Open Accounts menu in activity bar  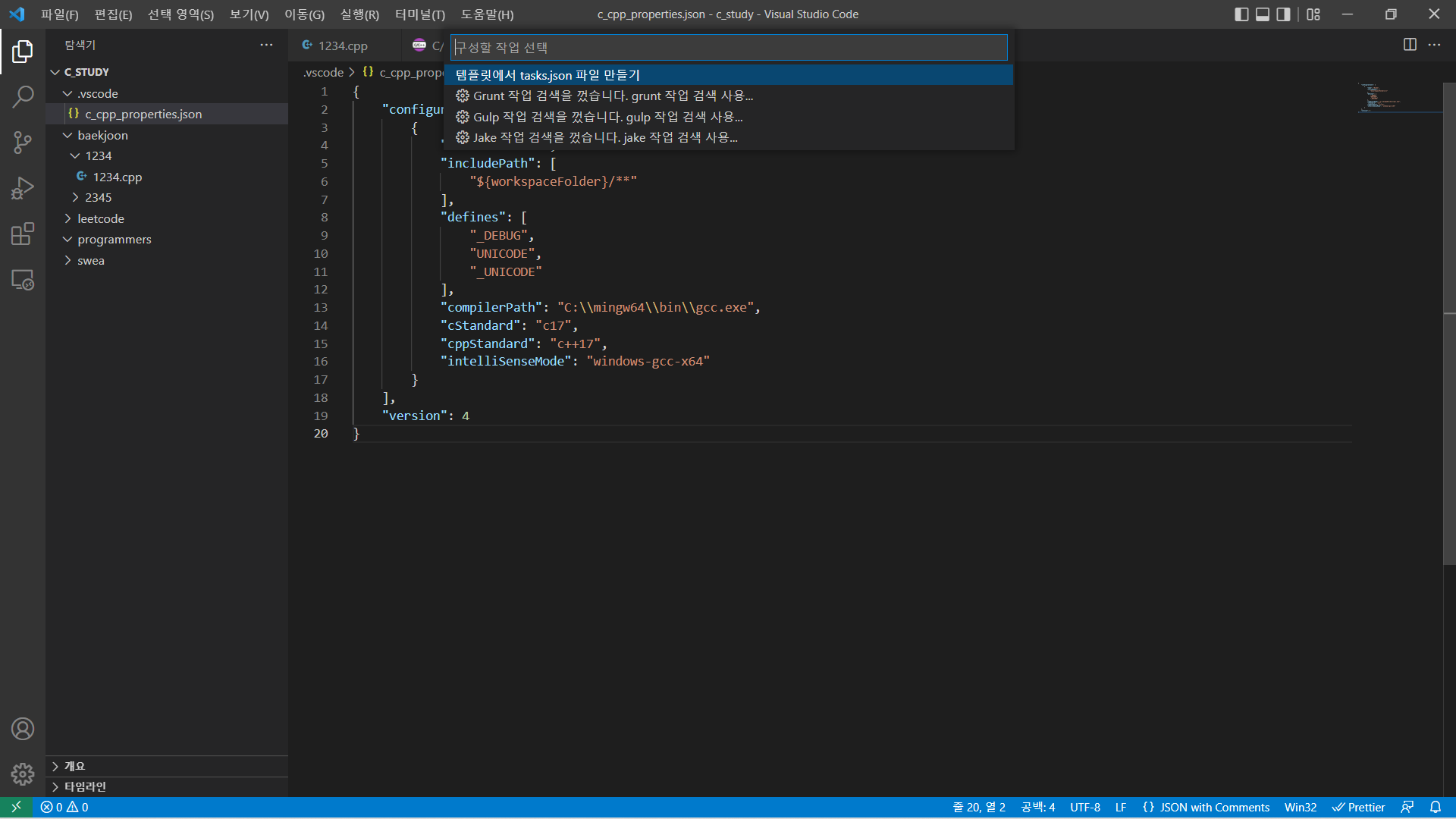click(x=23, y=729)
